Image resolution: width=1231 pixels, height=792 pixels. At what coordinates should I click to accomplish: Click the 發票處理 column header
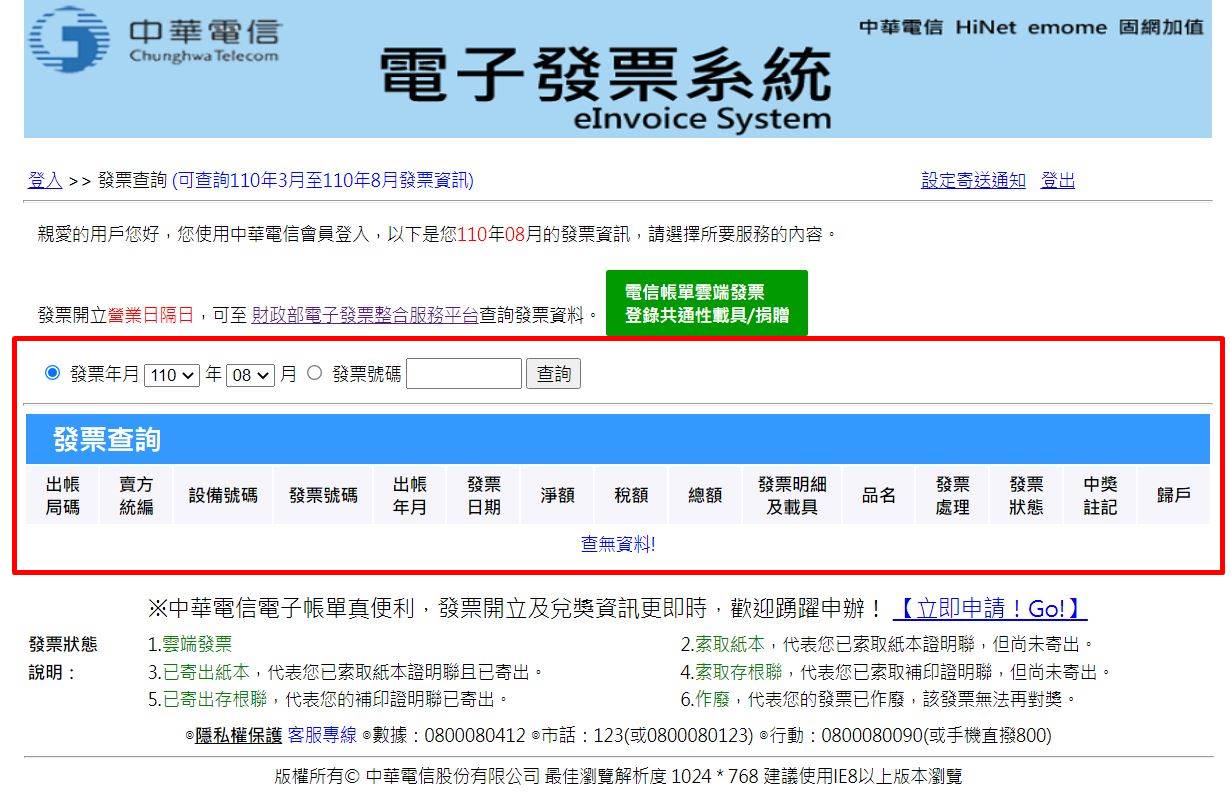953,495
